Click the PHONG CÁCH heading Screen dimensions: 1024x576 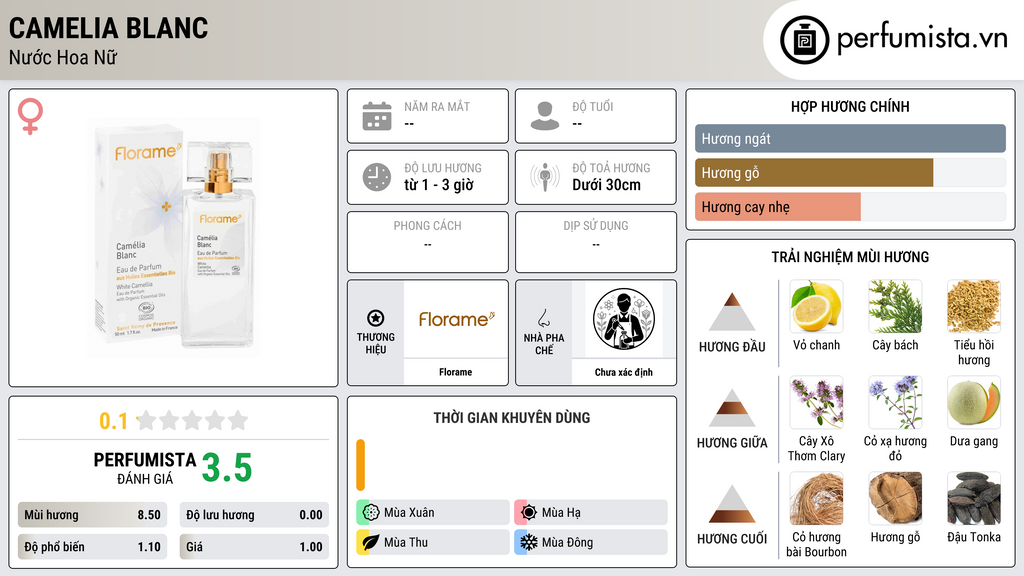(427, 226)
